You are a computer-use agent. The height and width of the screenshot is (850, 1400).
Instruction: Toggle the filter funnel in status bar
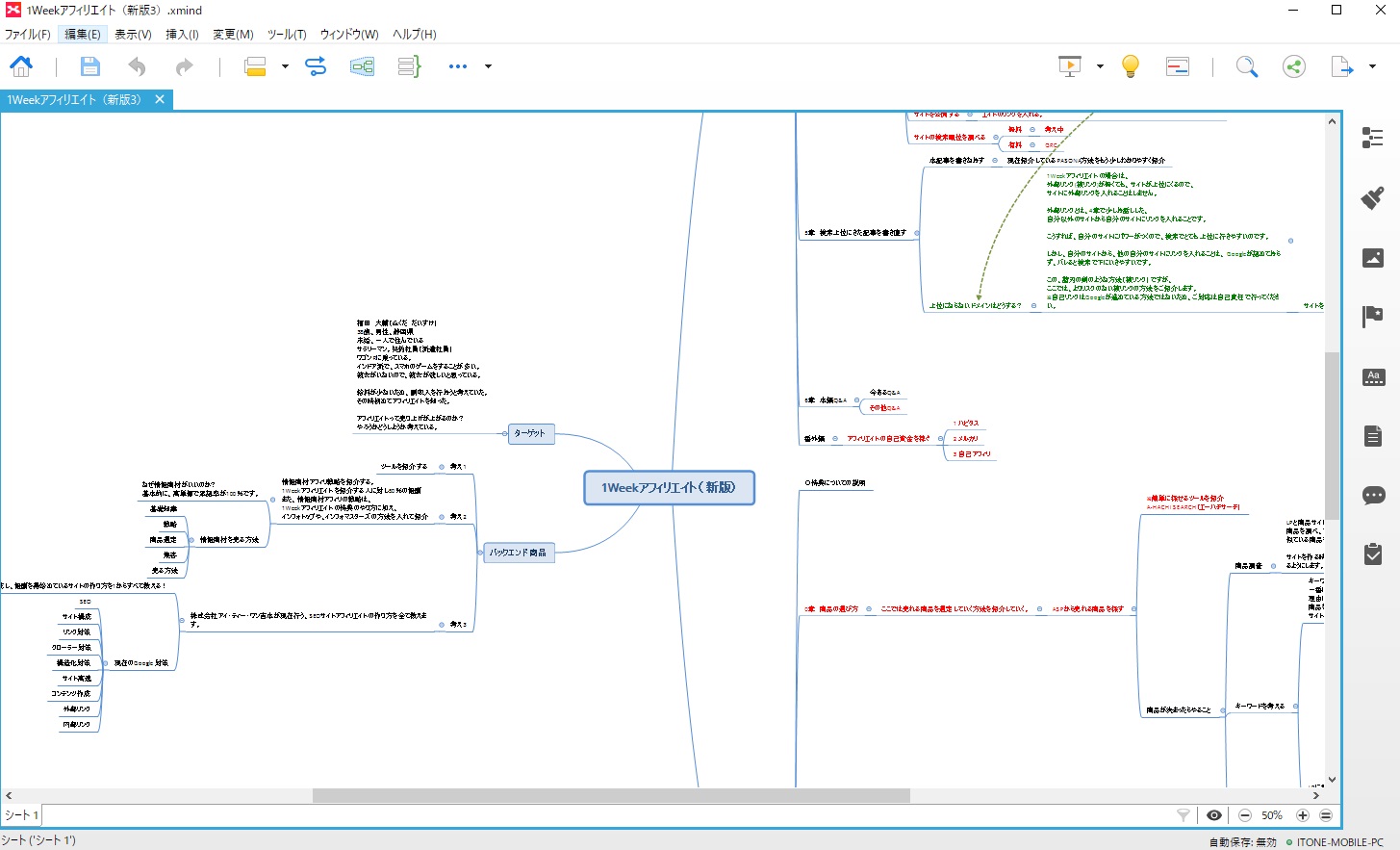(x=1184, y=815)
